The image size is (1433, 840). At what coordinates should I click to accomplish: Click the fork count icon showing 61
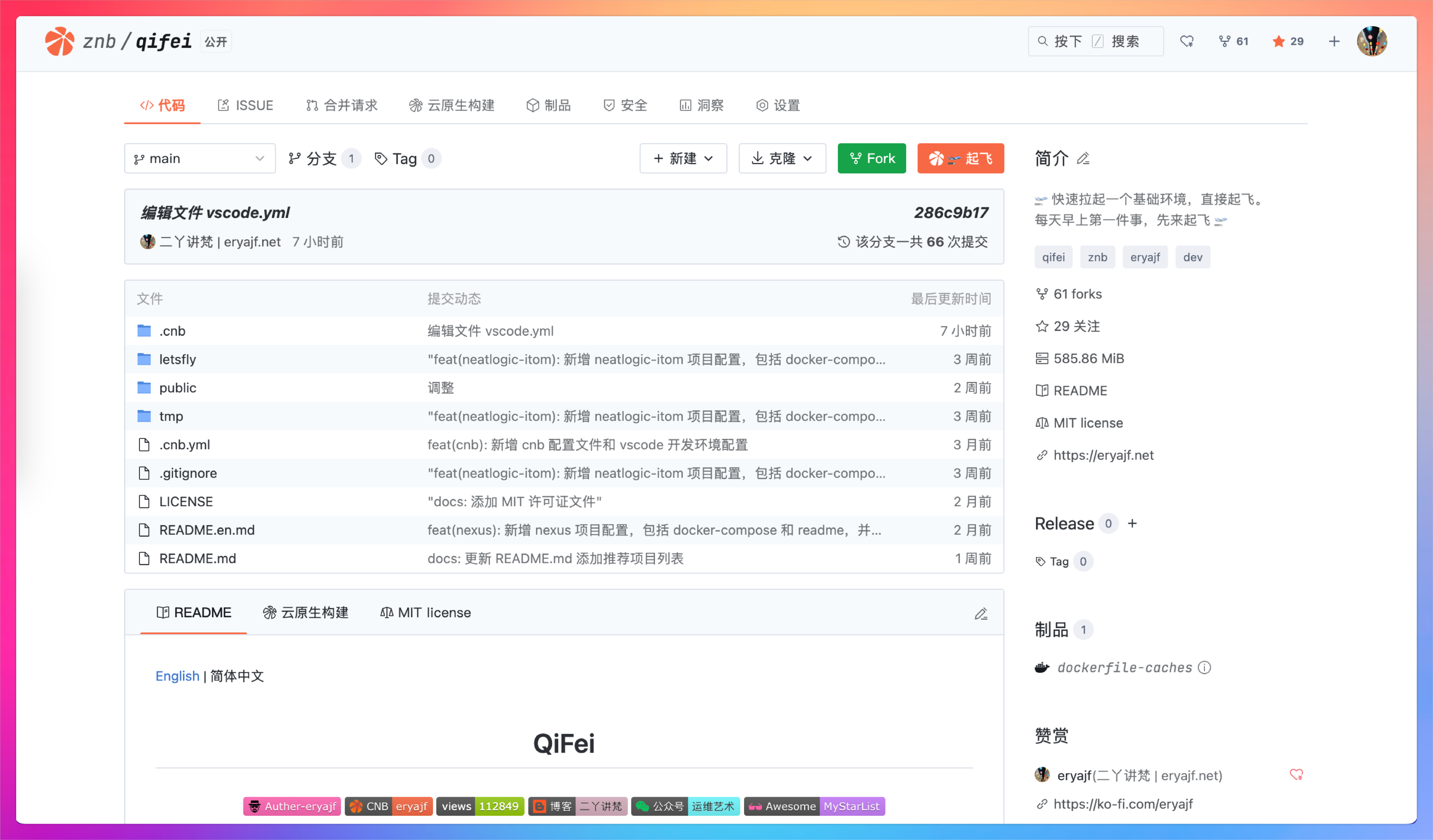[x=1224, y=41]
